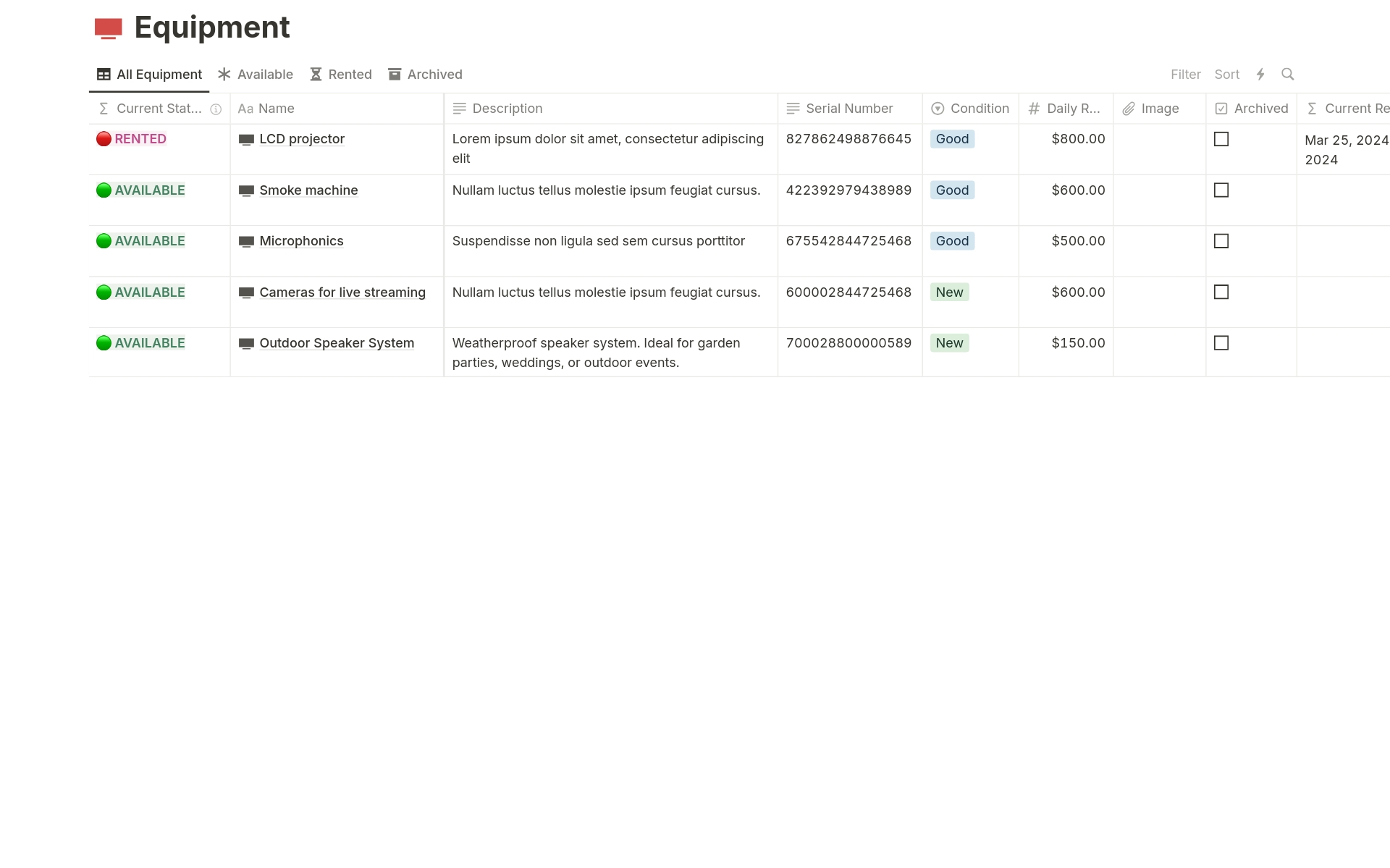Screen dimensions: 1390x868
Task: Click the paperclip icon on the Image column
Action: pyautogui.click(x=1129, y=109)
